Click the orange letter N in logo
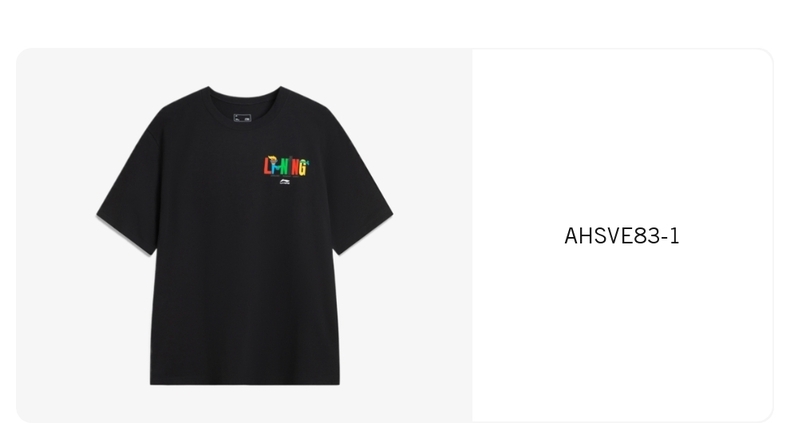This screenshot has height=423, width=790. point(295,168)
